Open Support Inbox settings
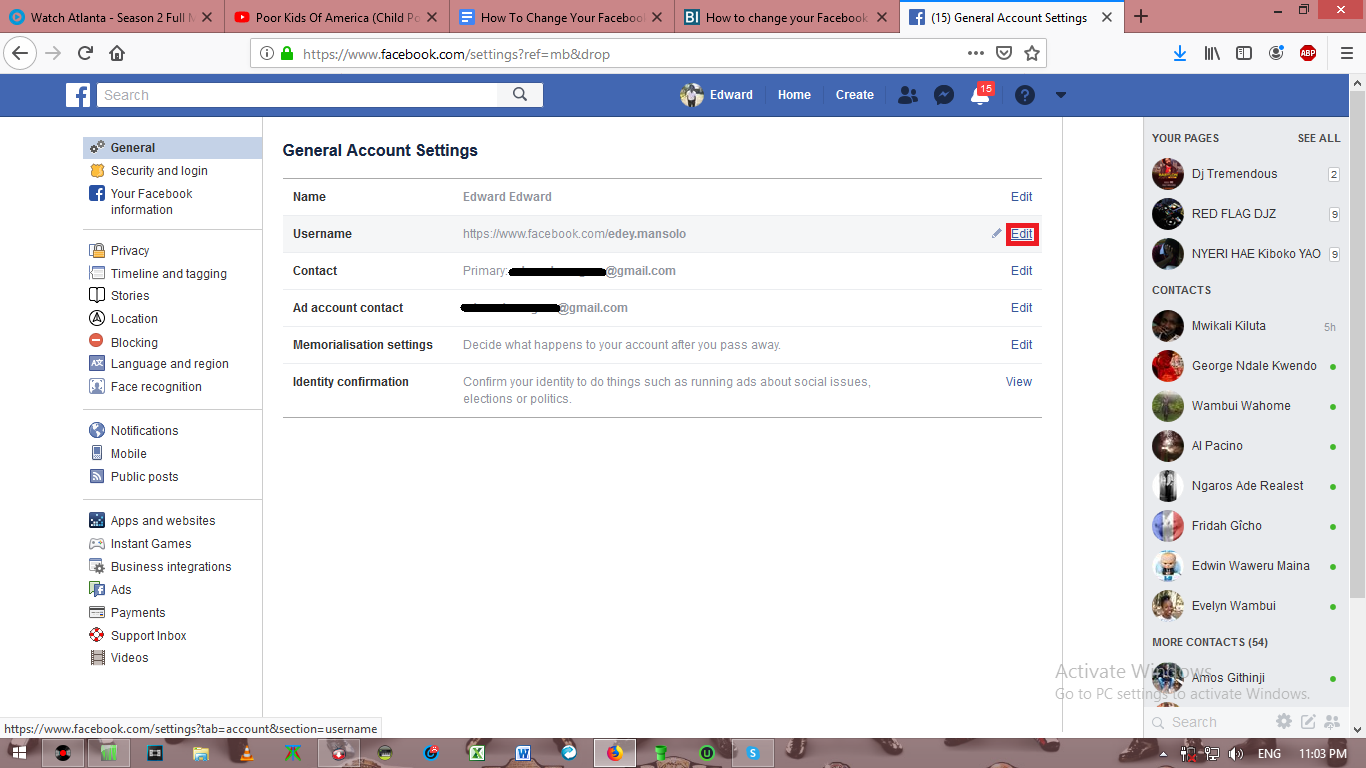The height and width of the screenshot is (768, 1366). pos(148,636)
